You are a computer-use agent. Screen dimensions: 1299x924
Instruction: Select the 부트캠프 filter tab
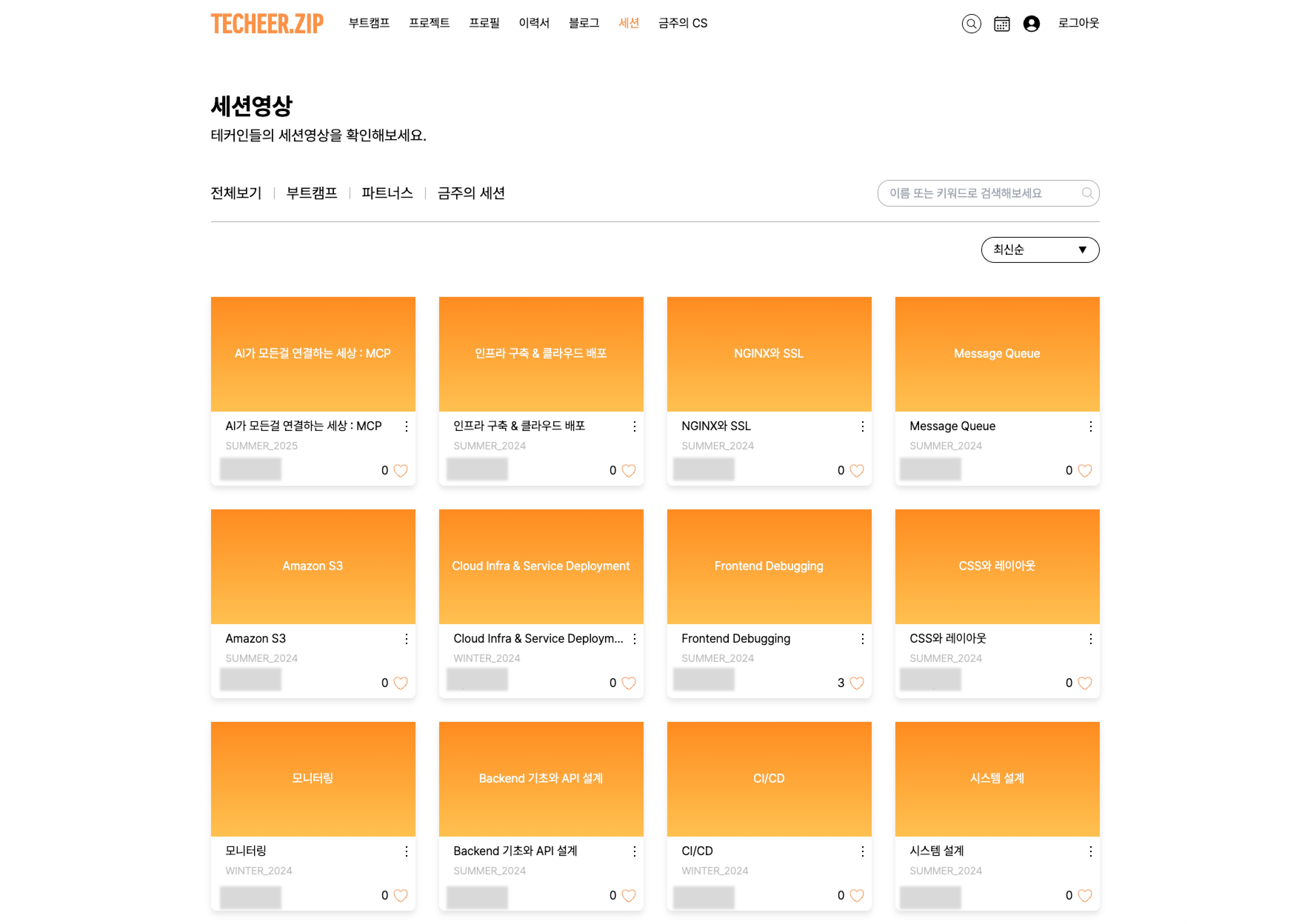[x=311, y=193]
